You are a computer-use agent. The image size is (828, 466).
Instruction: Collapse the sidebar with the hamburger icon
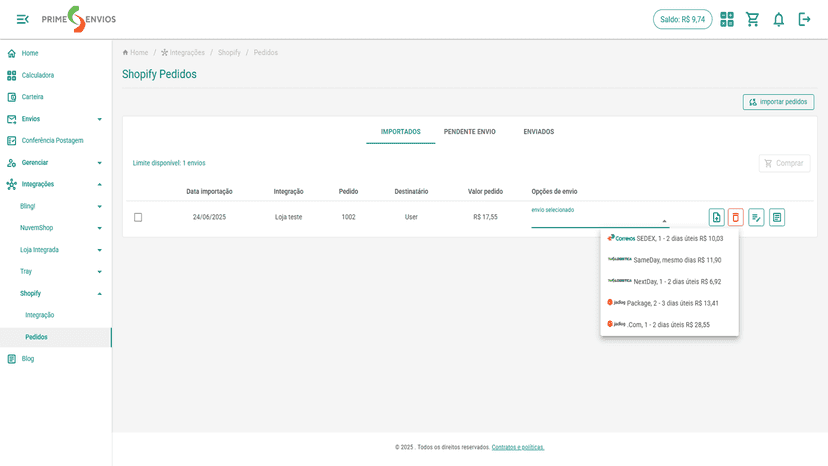pyautogui.click(x=23, y=20)
